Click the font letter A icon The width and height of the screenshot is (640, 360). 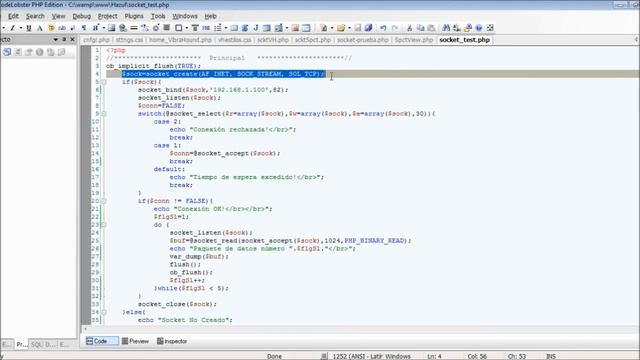coord(40,28)
